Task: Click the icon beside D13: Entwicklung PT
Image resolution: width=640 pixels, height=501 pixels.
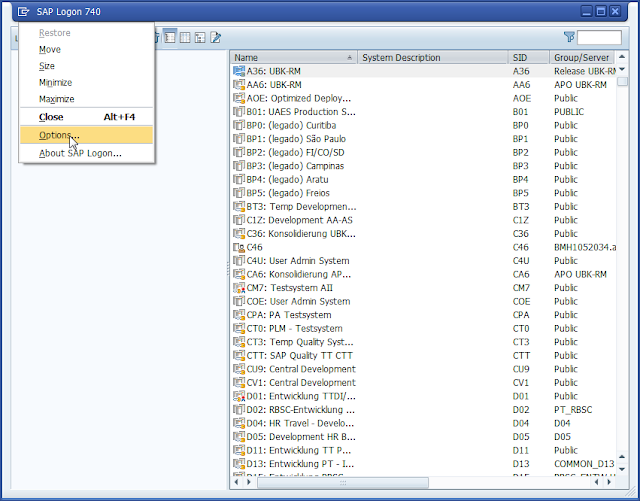Action: (x=239, y=464)
